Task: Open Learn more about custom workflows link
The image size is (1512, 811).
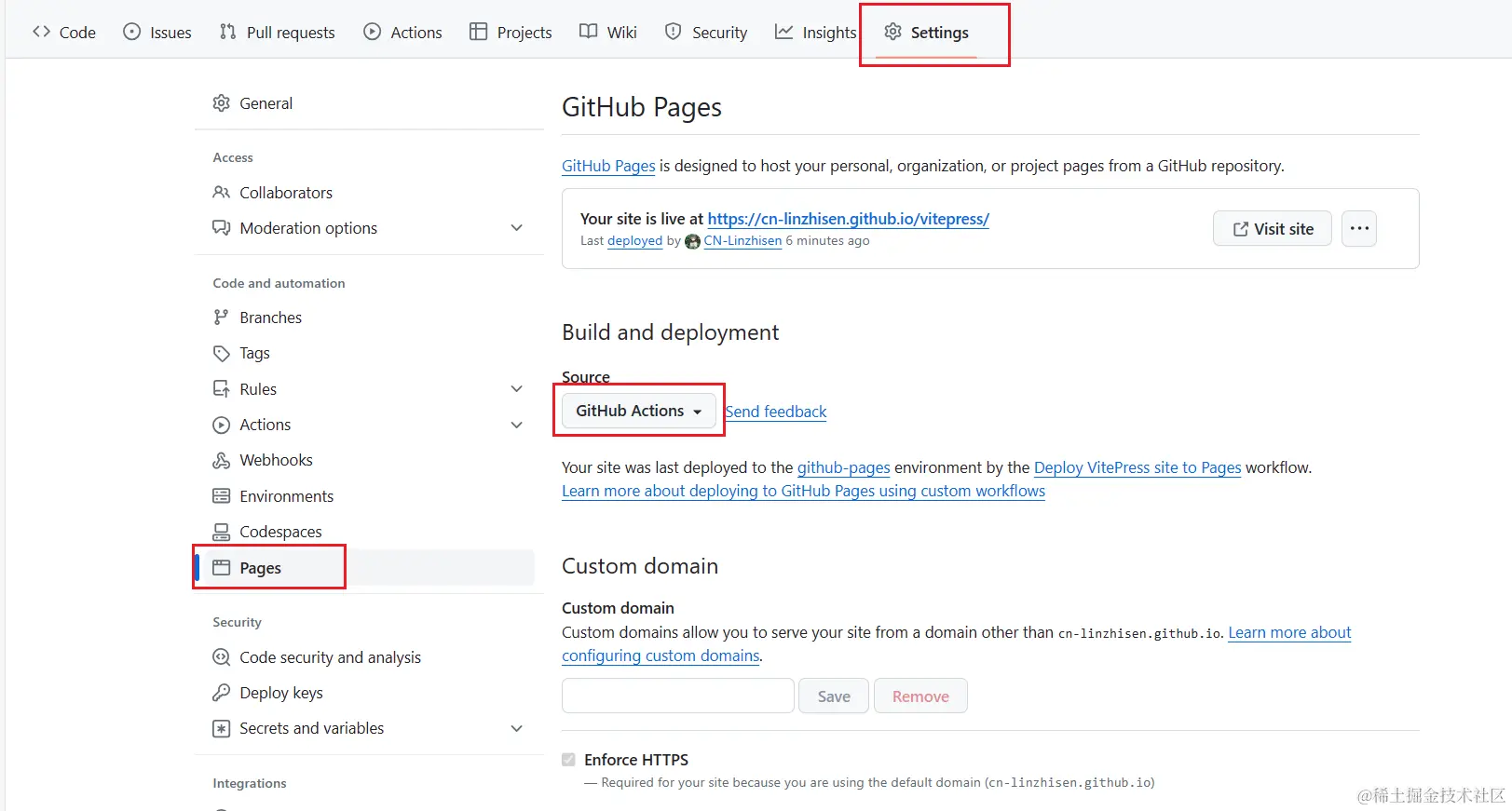Action: click(x=803, y=491)
